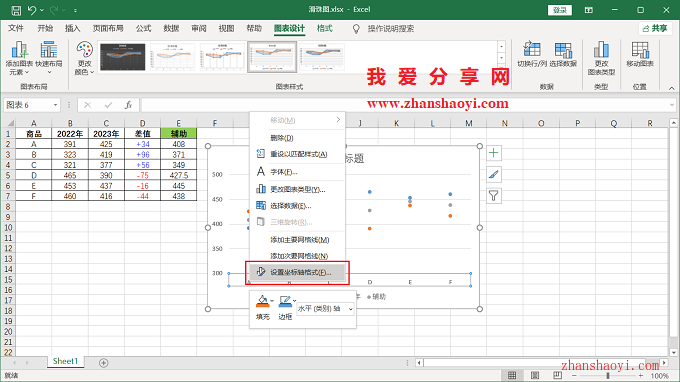
Task: Click zoom out minus button
Action: point(574,375)
